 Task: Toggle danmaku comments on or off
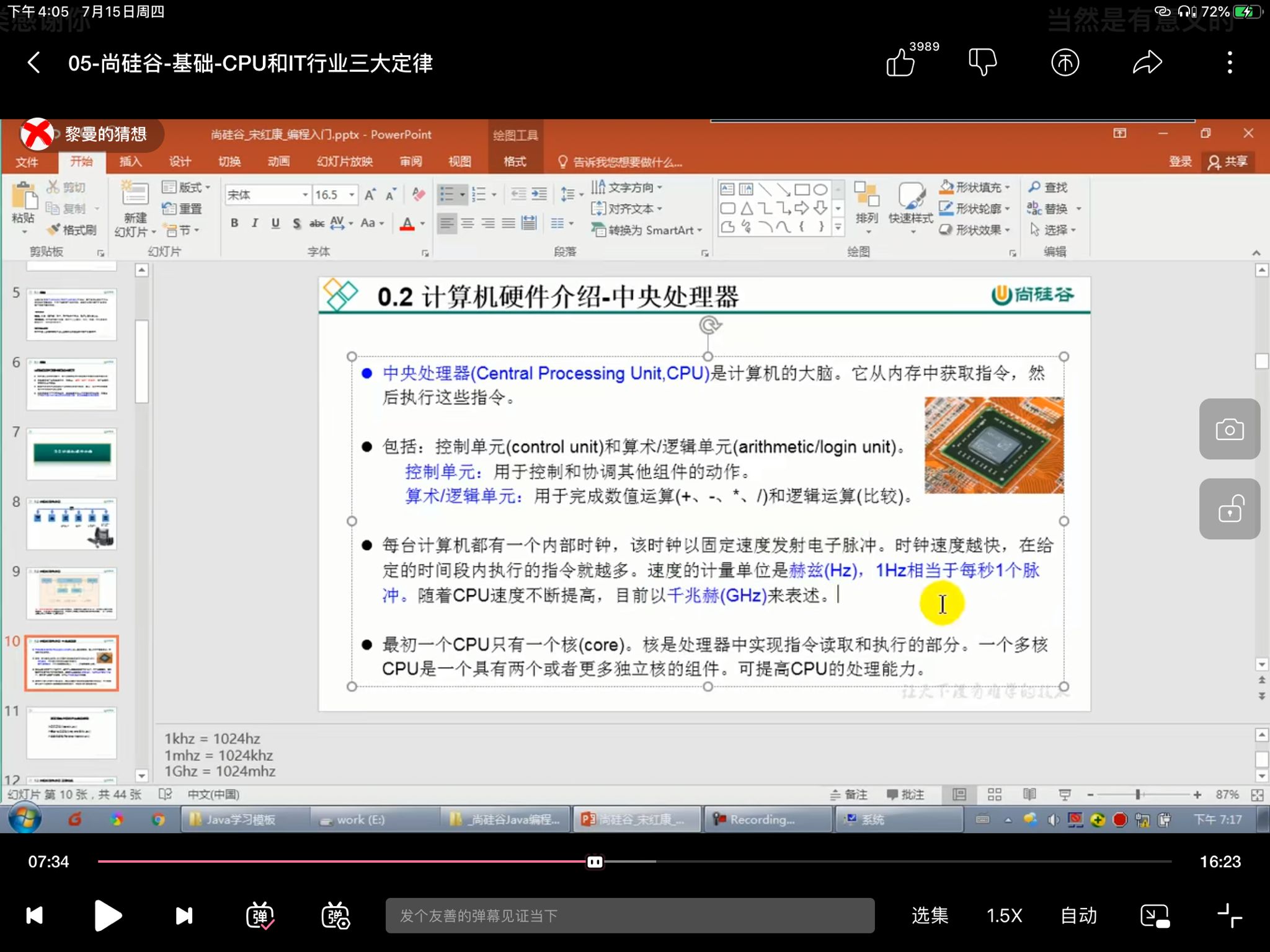[x=260, y=915]
